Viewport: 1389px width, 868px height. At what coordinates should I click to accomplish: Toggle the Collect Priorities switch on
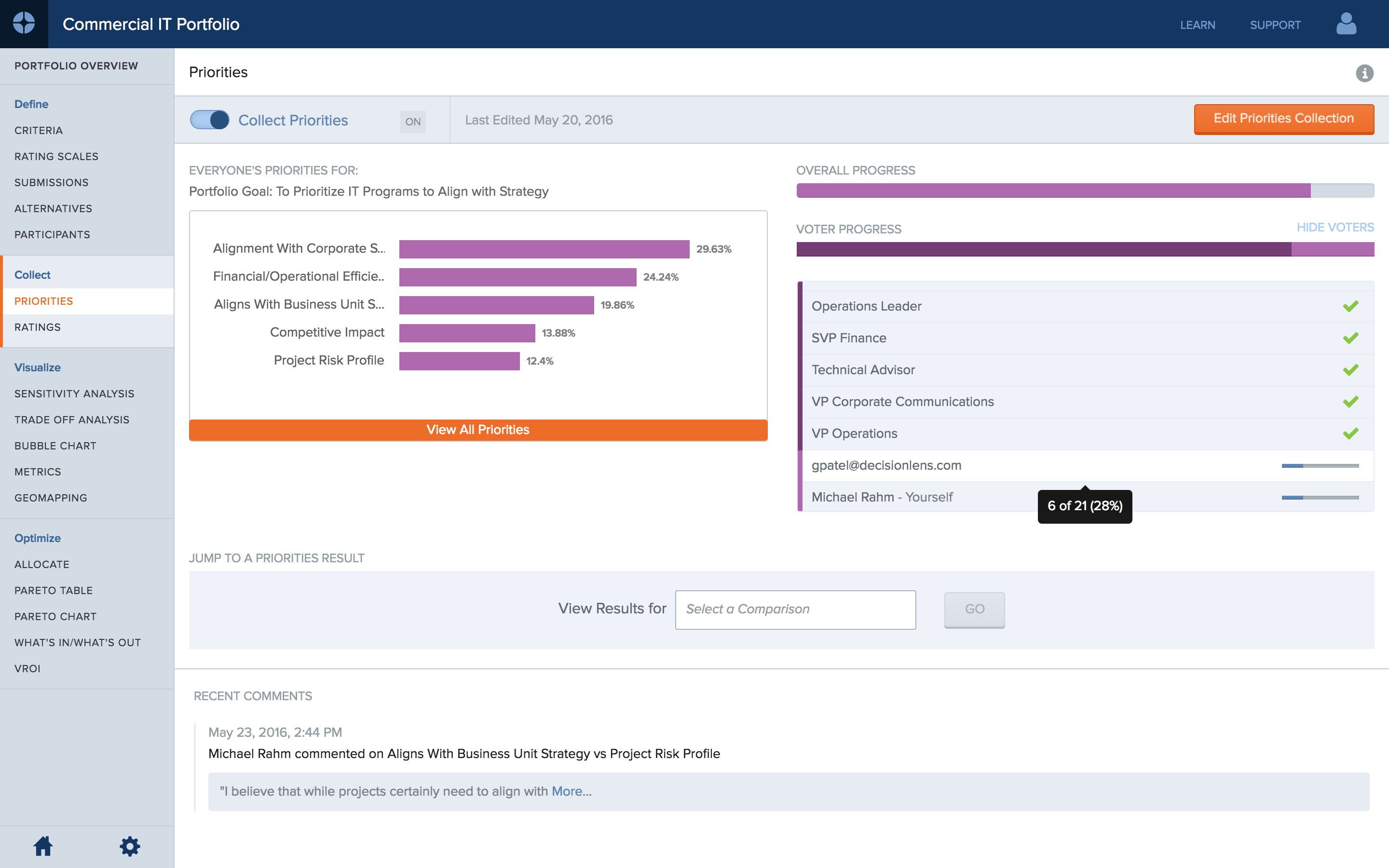(x=210, y=120)
